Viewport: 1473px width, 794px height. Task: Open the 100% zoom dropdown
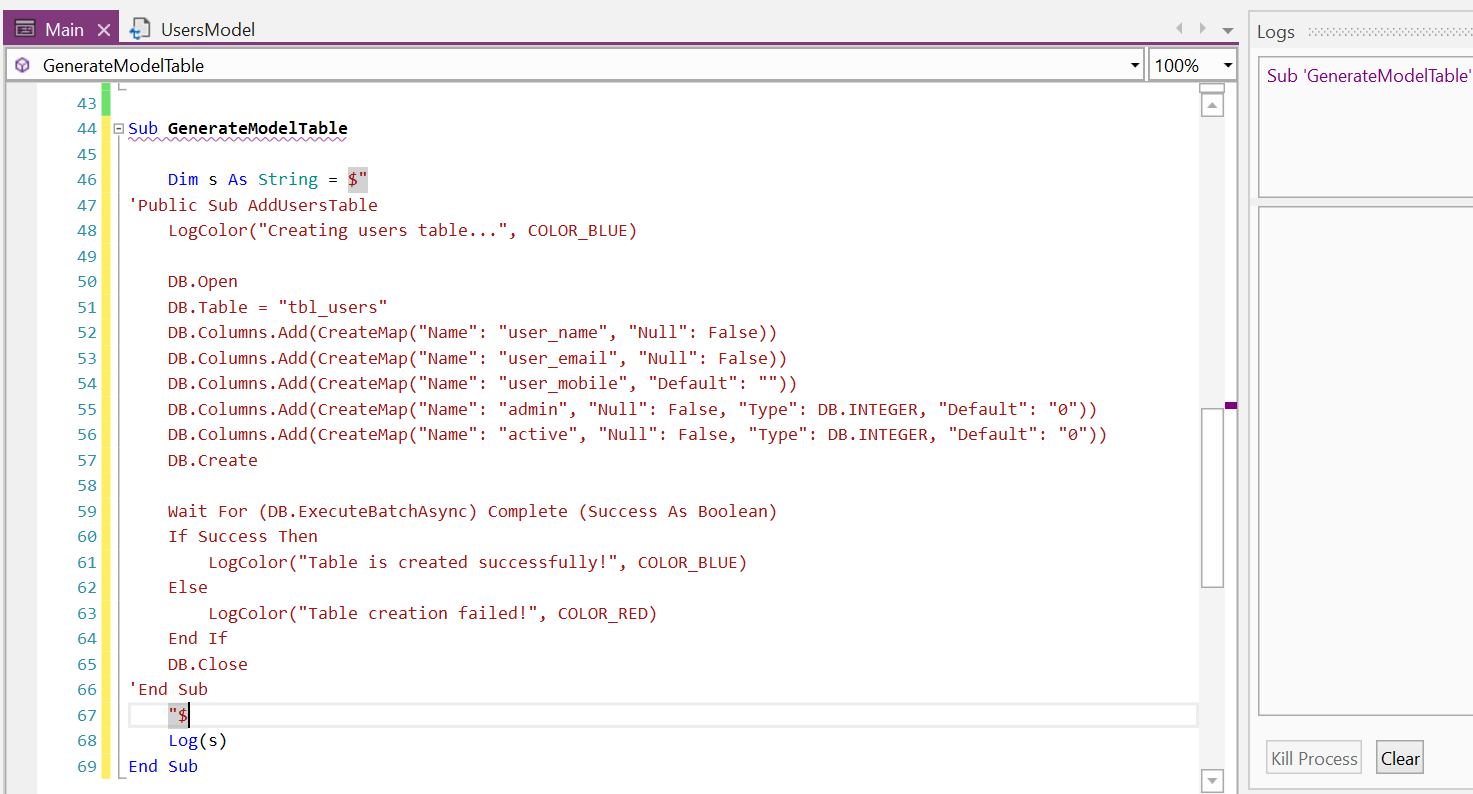[1228, 66]
